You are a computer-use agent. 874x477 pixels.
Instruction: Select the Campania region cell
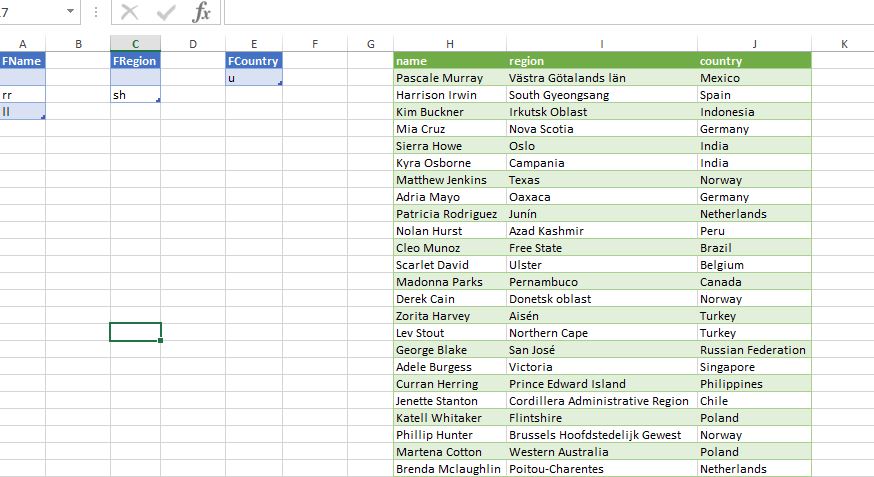(601, 163)
